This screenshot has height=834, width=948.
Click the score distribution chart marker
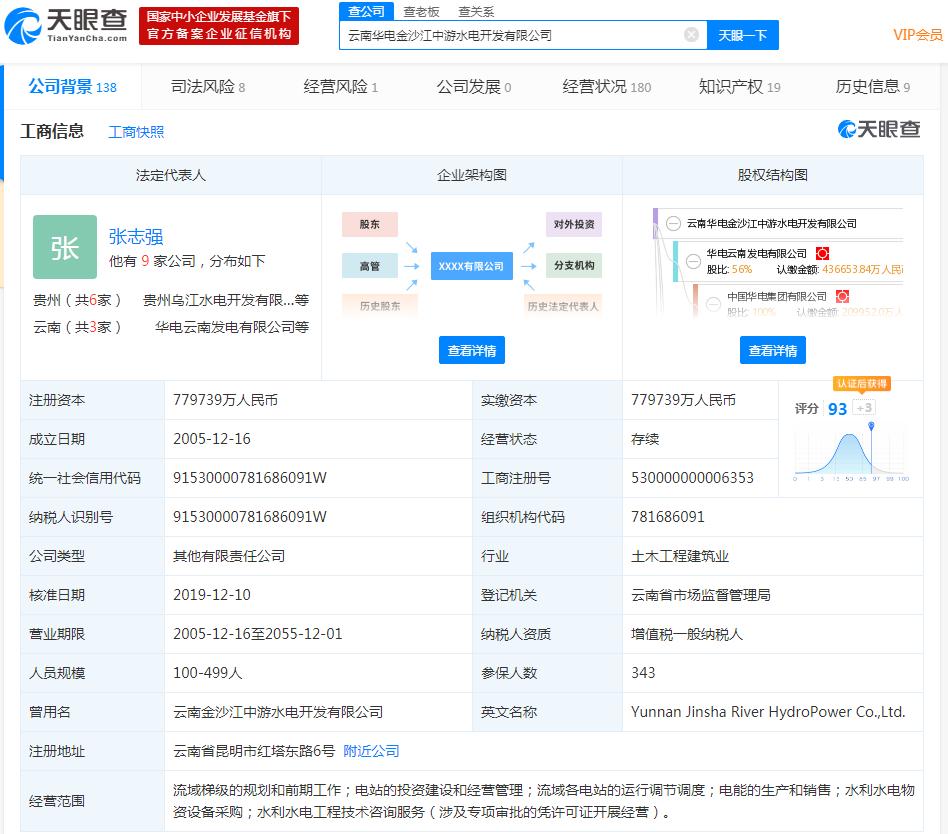click(871, 426)
